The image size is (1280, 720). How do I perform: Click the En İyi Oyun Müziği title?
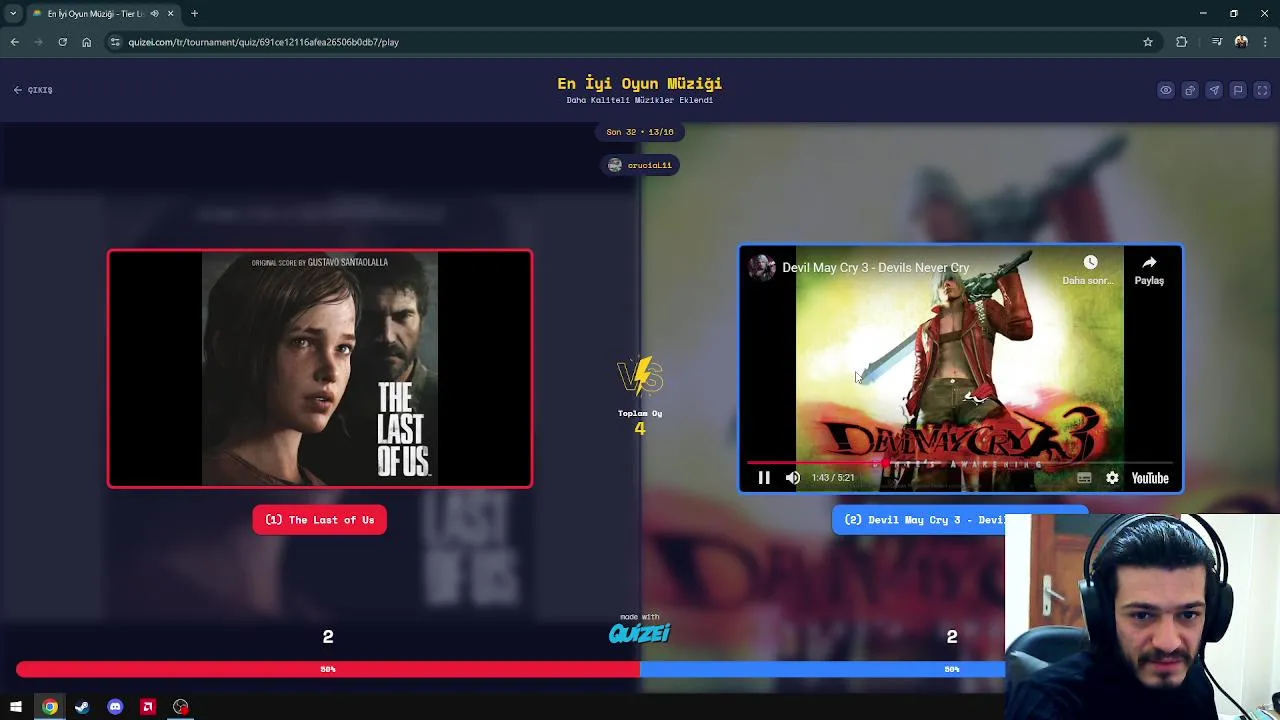(640, 84)
